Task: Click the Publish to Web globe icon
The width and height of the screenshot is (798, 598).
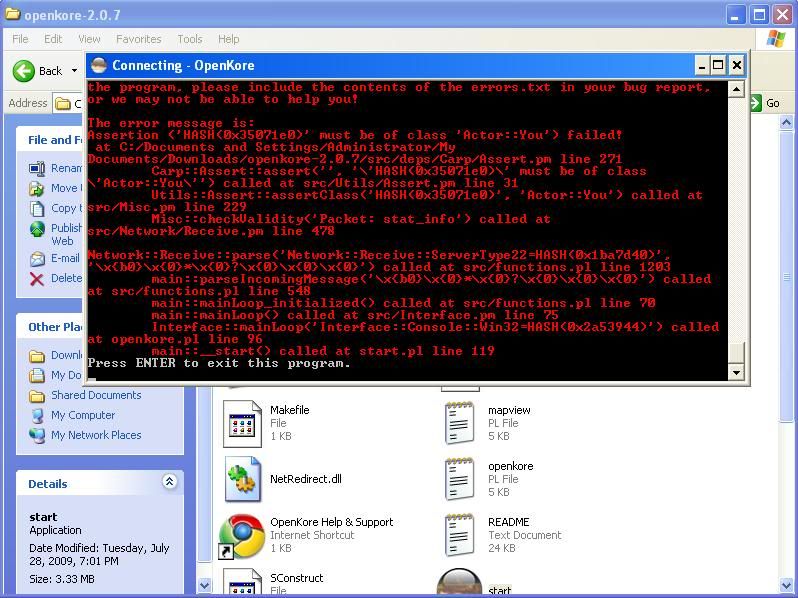Action: (37, 229)
